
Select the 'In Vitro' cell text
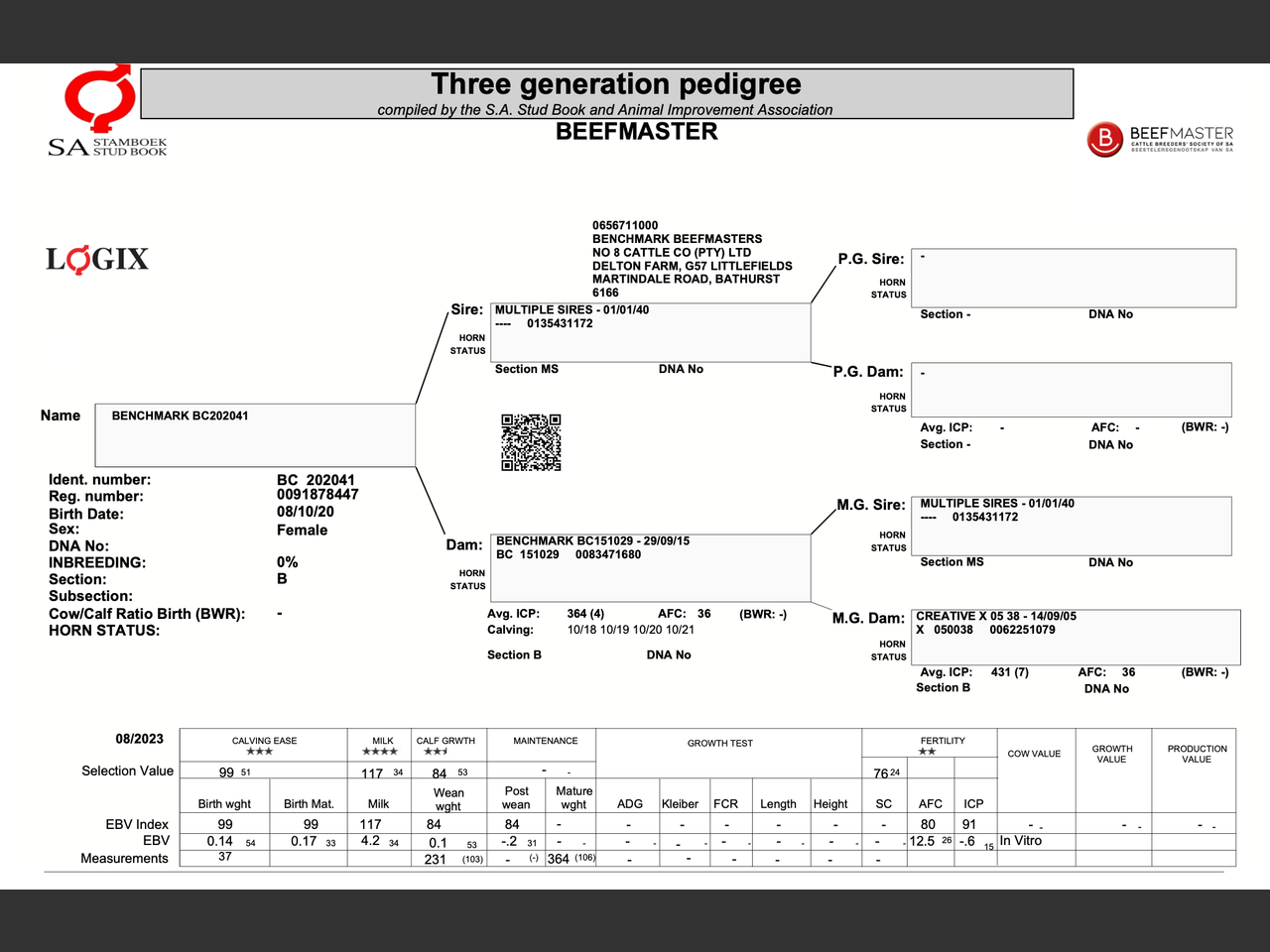tap(1021, 841)
